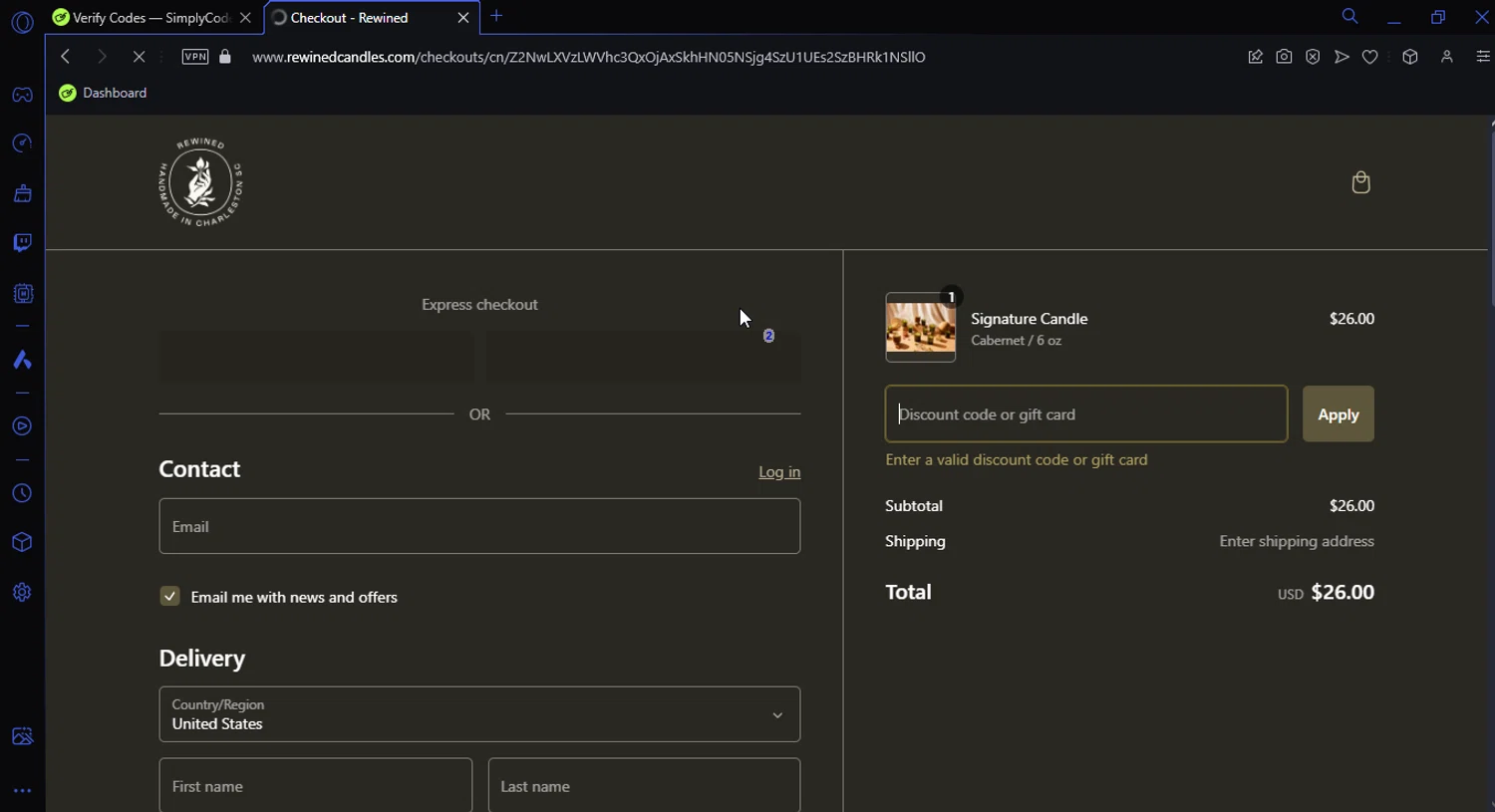Click the chip-shaped icon in sidebar
Image resolution: width=1495 pixels, height=812 pixels.
[x=22, y=294]
